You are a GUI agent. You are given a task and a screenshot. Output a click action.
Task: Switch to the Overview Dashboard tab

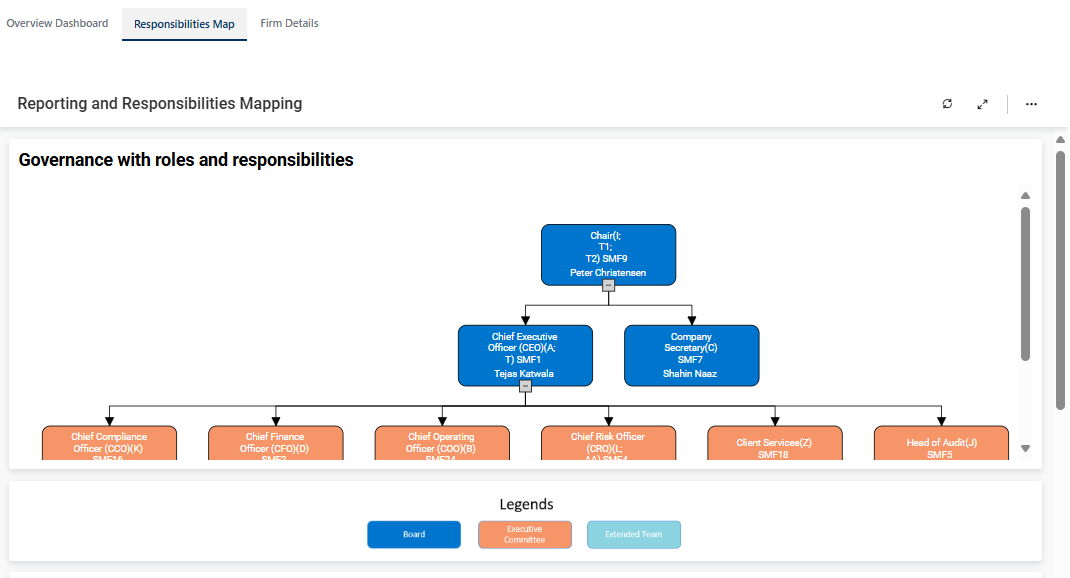click(57, 23)
